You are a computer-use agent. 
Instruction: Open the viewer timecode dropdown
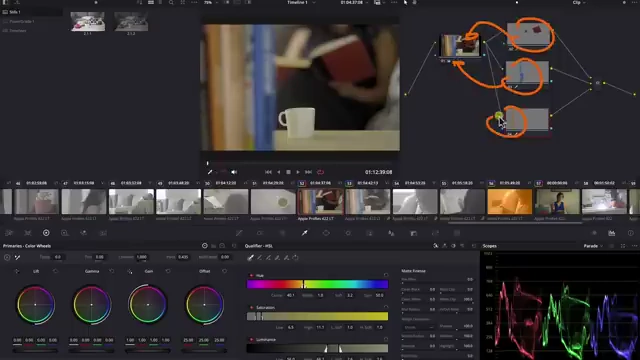(354, 2)
